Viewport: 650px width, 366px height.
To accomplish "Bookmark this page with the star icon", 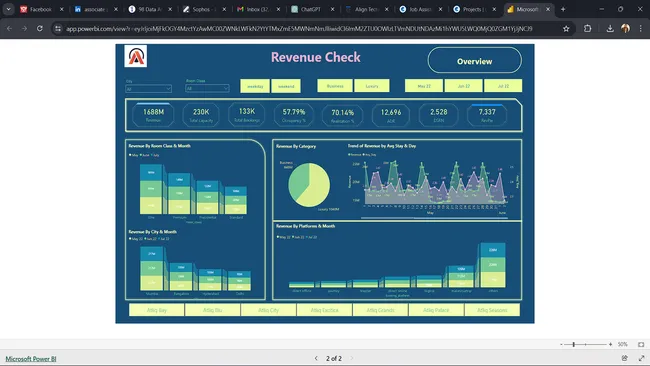I will pyautogui.click(x=566, y=29).
